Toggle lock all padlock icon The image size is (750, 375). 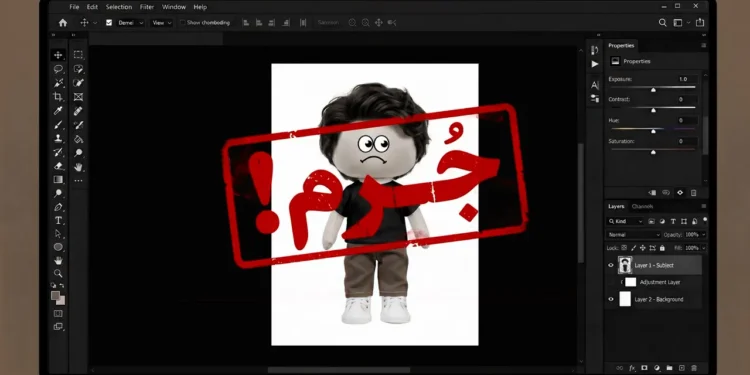pyautogui.click(x=662, y=248)
